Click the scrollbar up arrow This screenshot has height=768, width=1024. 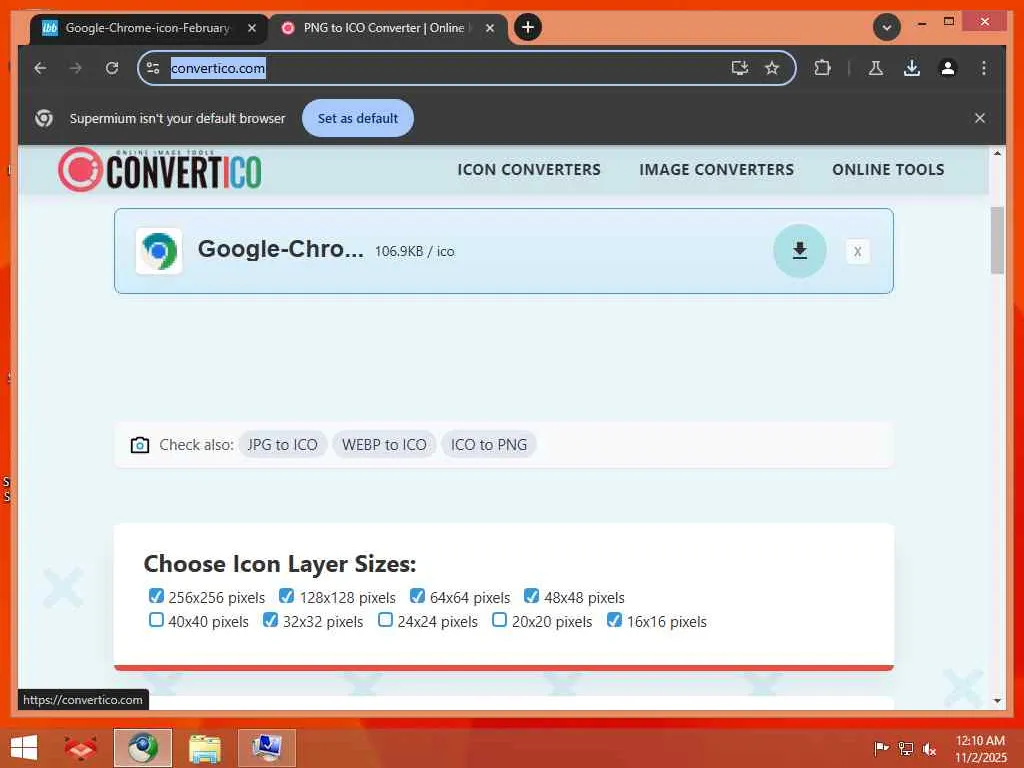(997, 153)
